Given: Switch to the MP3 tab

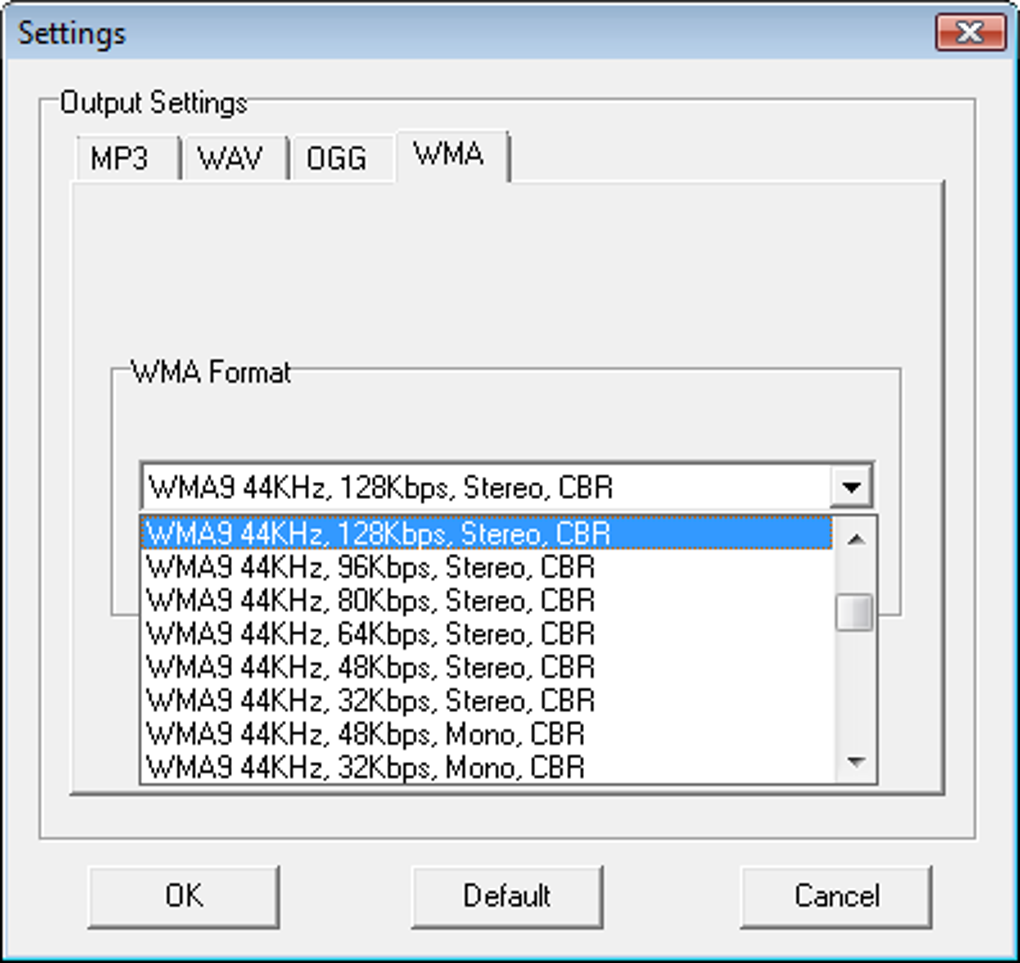Looking at the screenshot, I should 120,159.
